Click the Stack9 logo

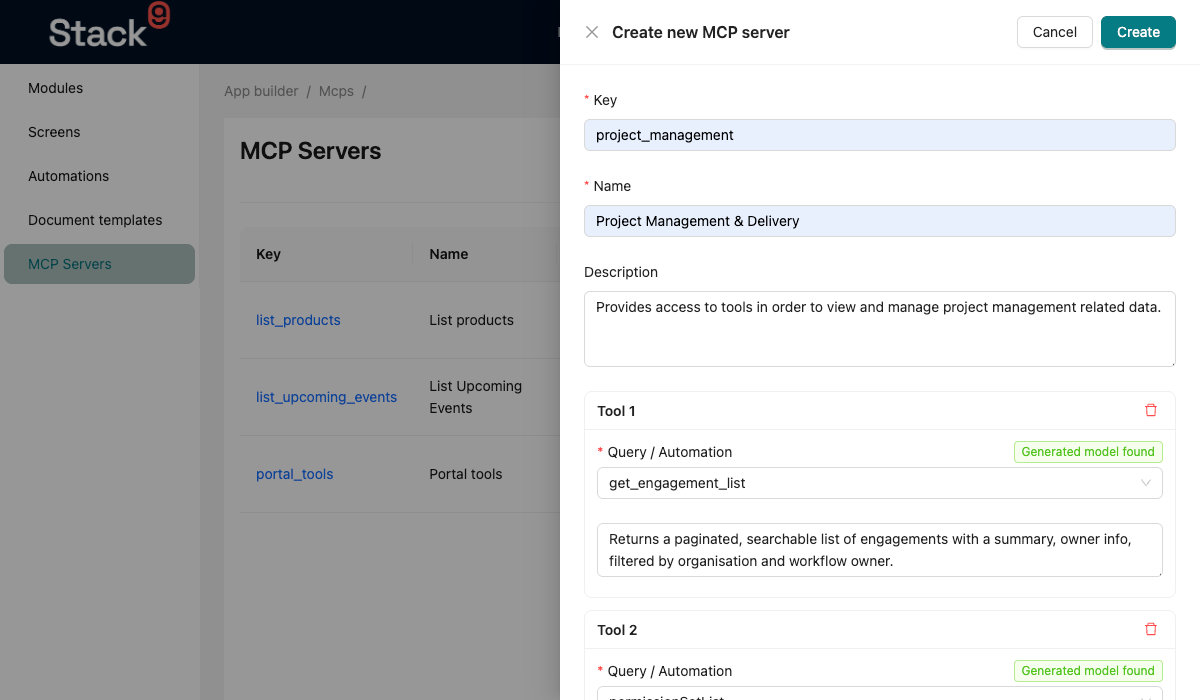click(x=109, y=26)
